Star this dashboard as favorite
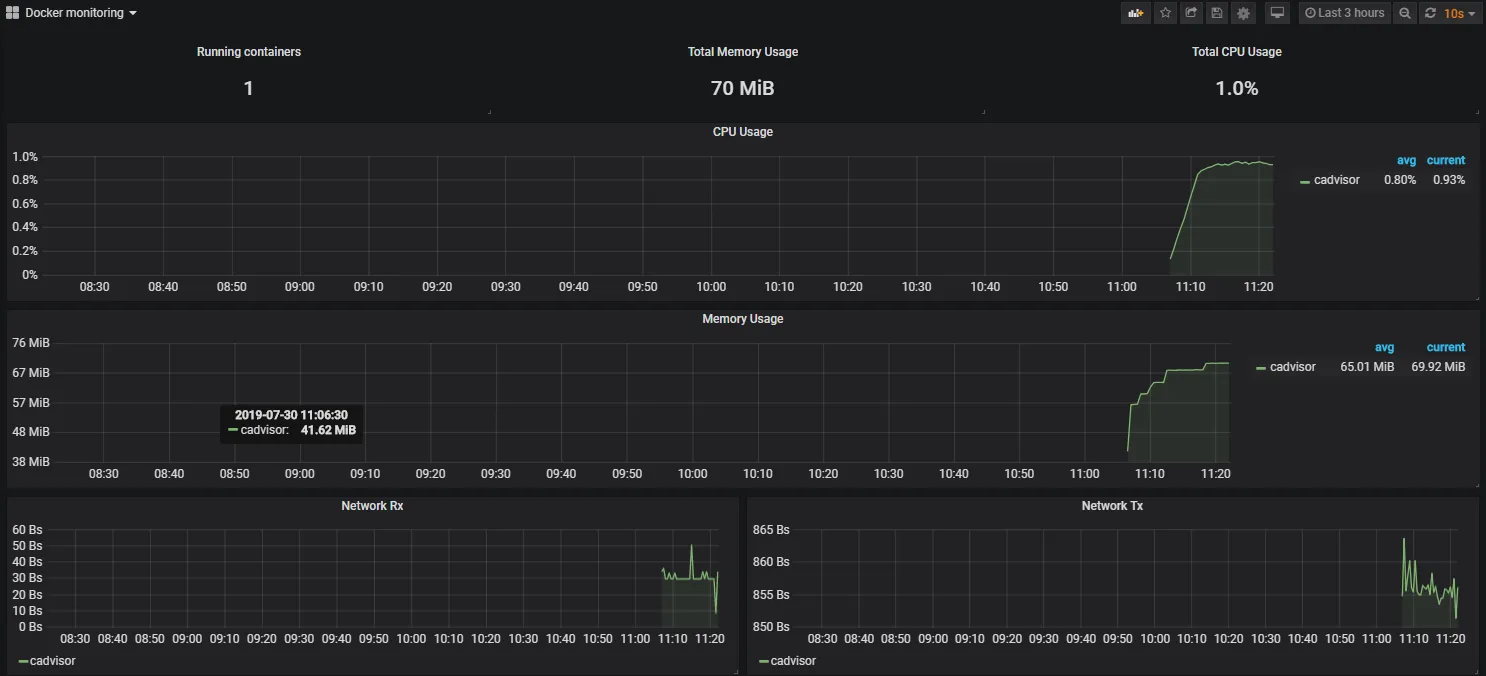Image resolution: width=1486 pixels, height=676 pixels. coord(1165,13)
